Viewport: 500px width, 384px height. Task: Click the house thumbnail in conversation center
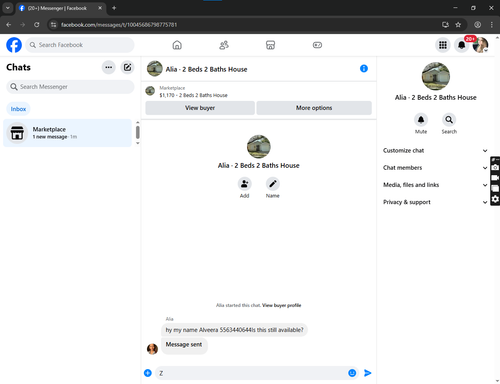259,147
